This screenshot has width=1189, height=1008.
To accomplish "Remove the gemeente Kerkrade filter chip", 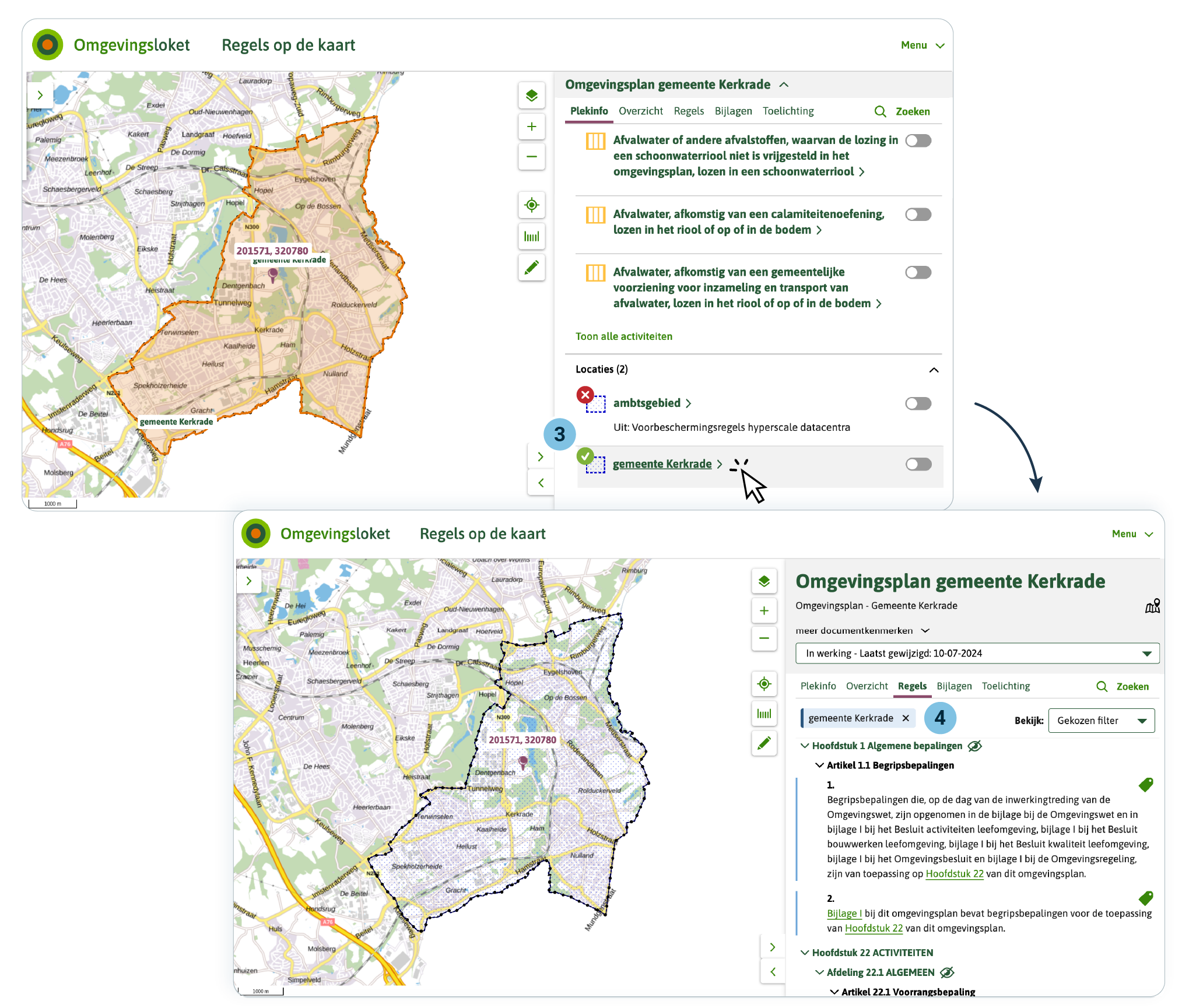I will tap(906, 718).
